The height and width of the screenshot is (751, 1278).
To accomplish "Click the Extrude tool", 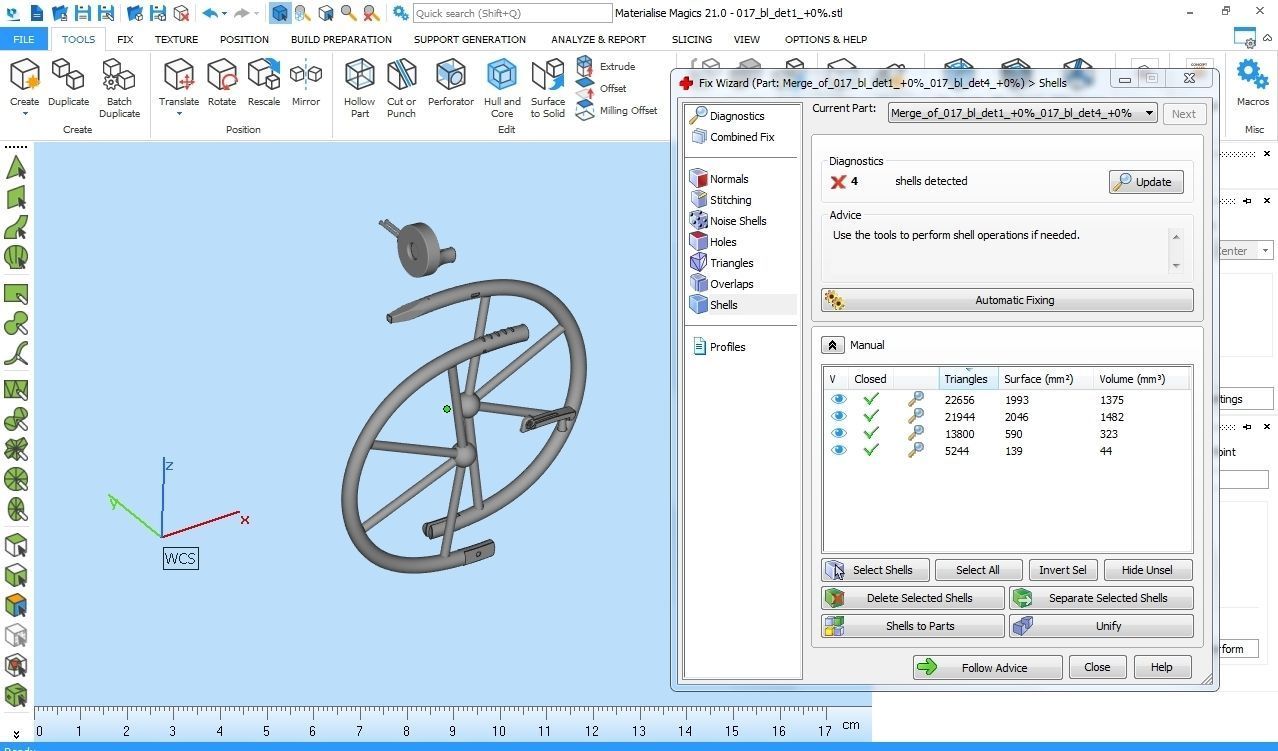I will (x=606, y=66).
